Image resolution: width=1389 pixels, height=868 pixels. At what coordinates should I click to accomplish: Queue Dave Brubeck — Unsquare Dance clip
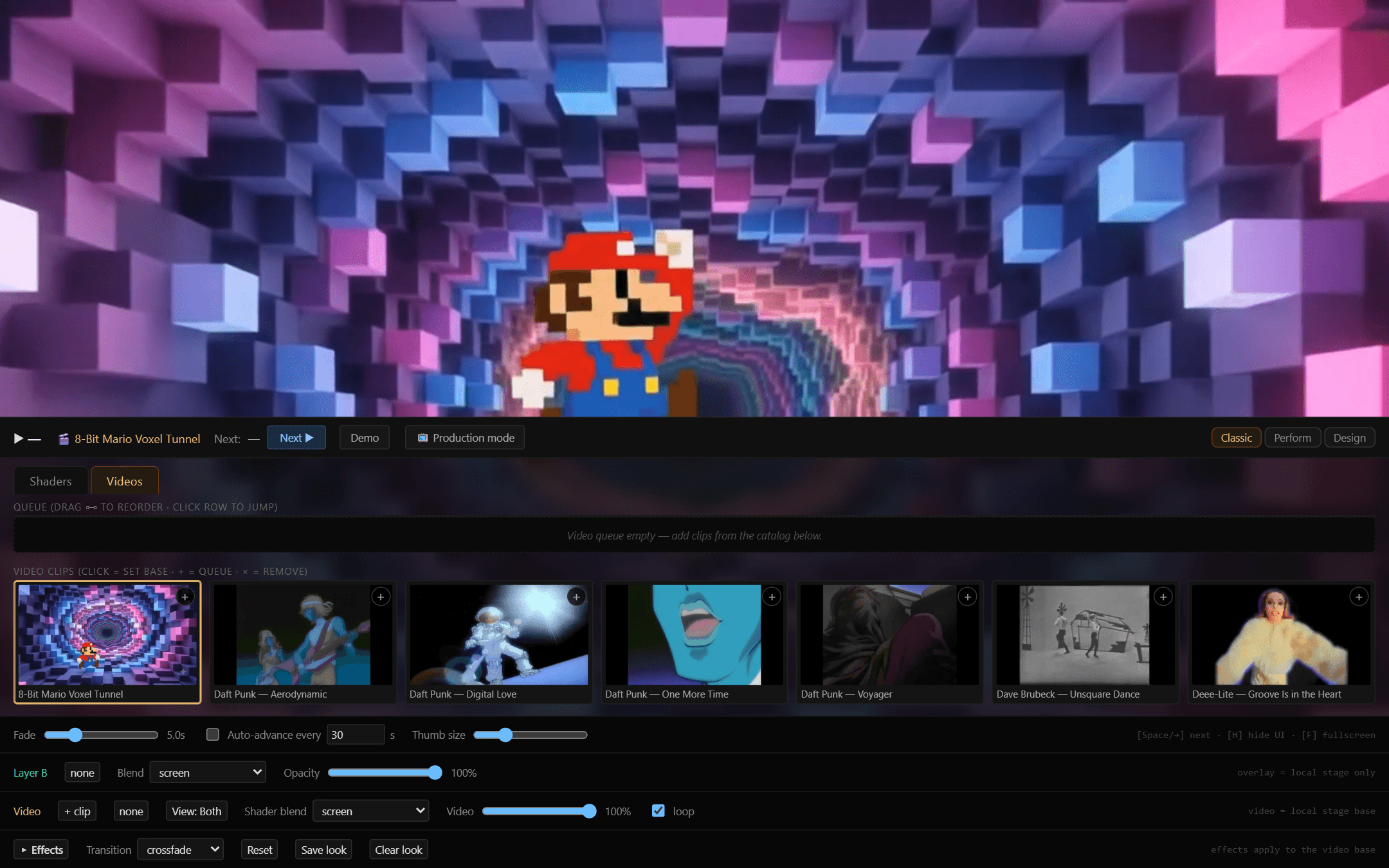click(1163, 597)
